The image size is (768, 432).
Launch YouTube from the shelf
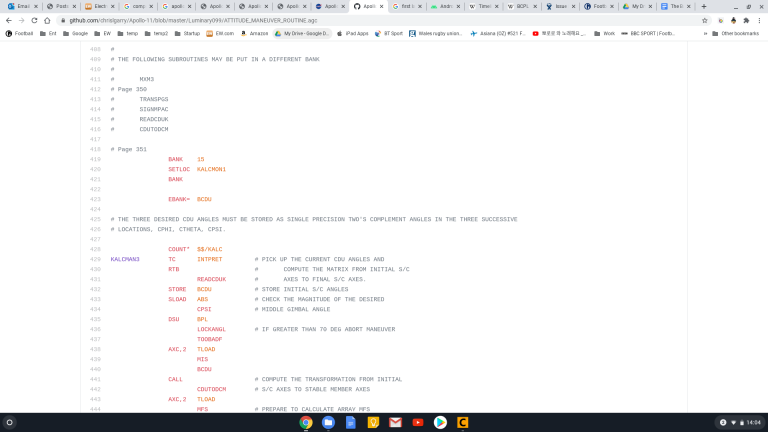point(417,422)
